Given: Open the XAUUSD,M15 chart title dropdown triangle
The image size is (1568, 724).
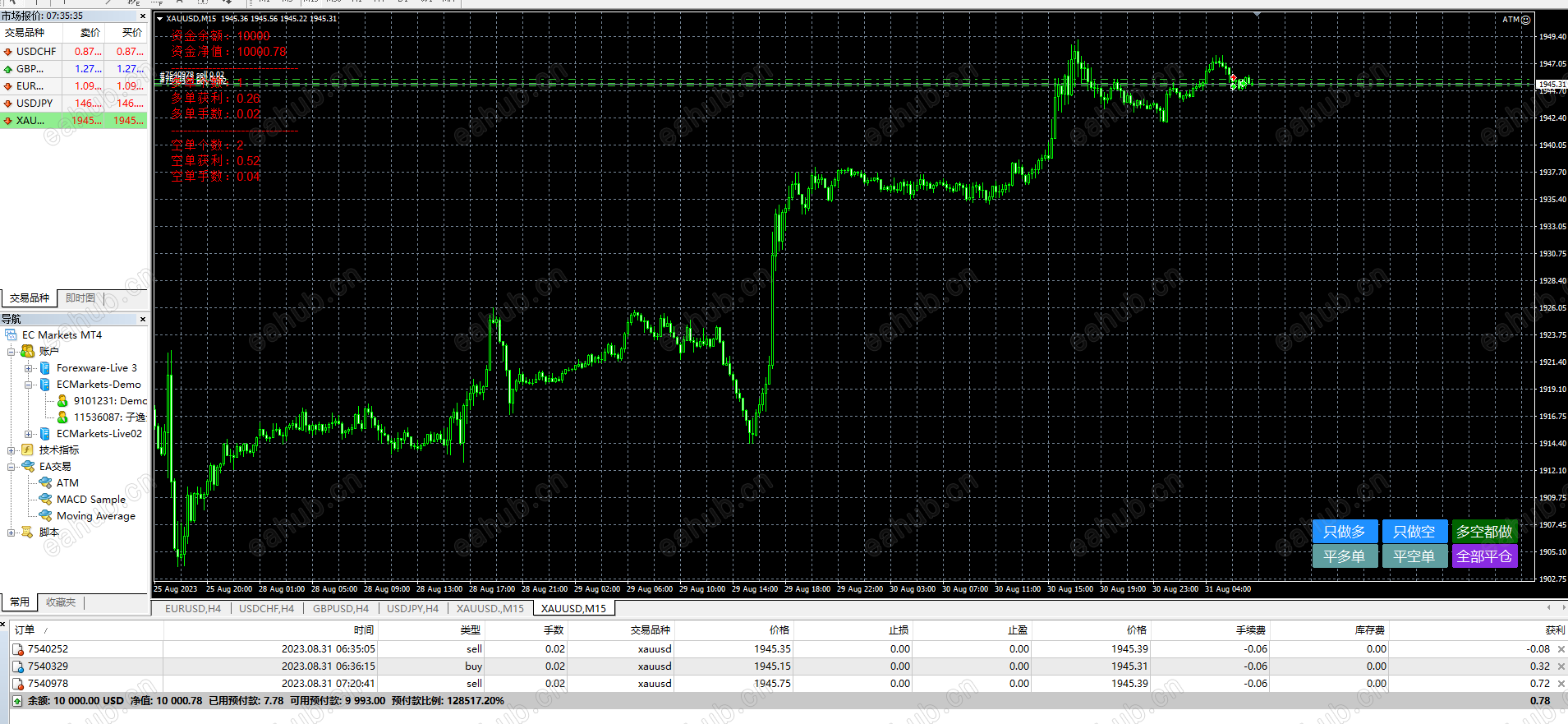Looking at the screenshot, I should click(160, 18).
